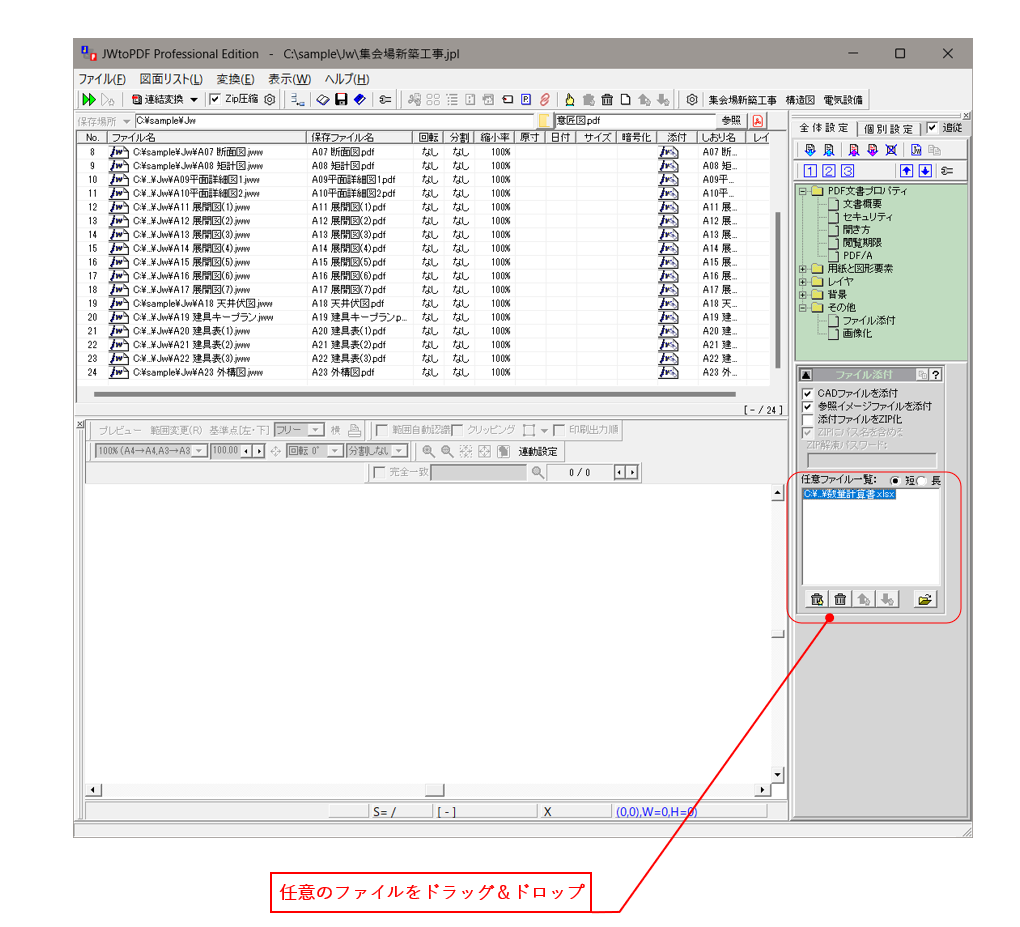Click the trash can icon in main toolbar
The height and width of the screenshot is (927, 1020).
[x=606, y=99]
